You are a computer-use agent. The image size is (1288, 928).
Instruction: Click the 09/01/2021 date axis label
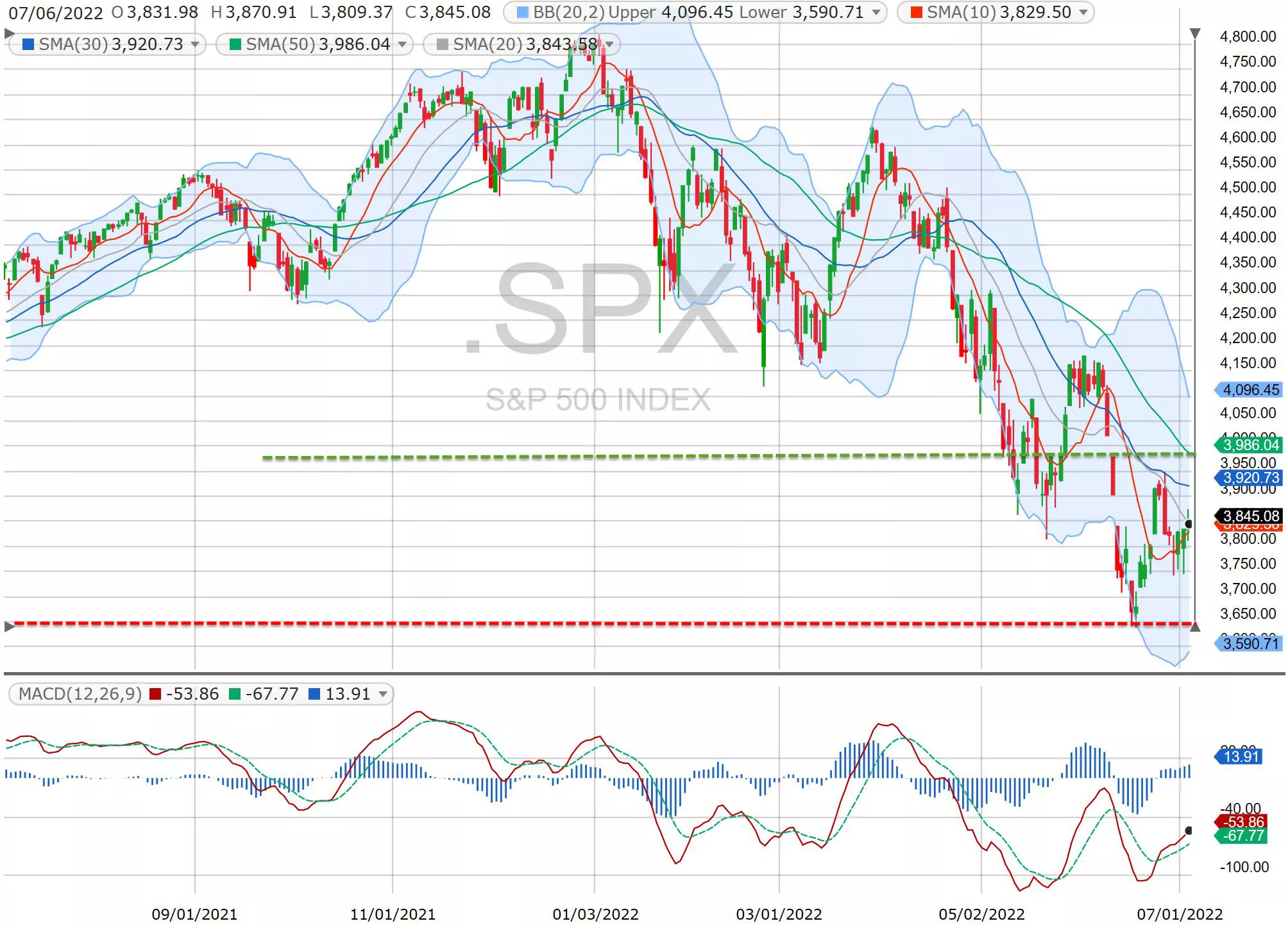[194, 915]
